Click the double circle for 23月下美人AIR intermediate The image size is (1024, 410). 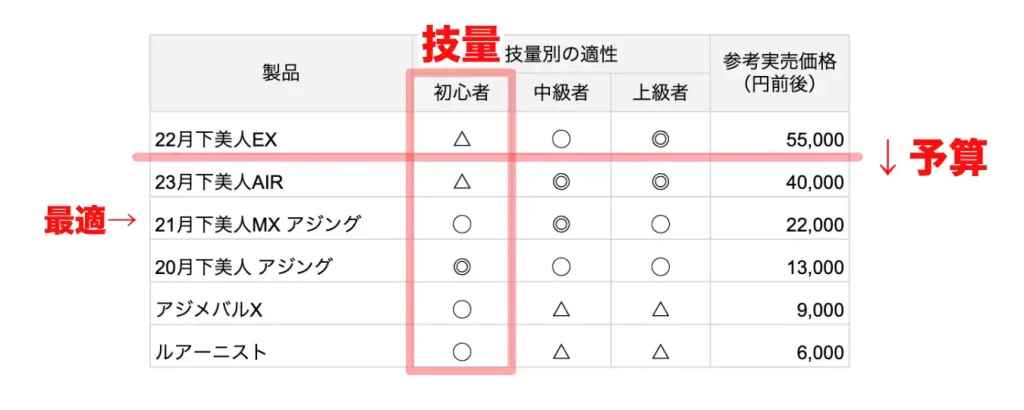pos(561,181)
